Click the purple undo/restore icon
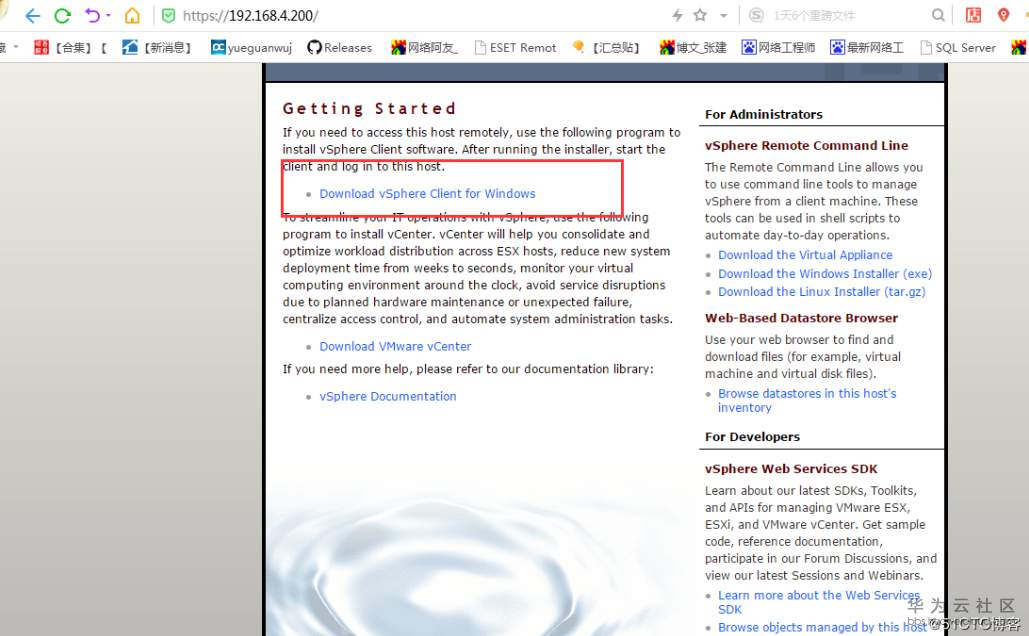 (92, 14)
